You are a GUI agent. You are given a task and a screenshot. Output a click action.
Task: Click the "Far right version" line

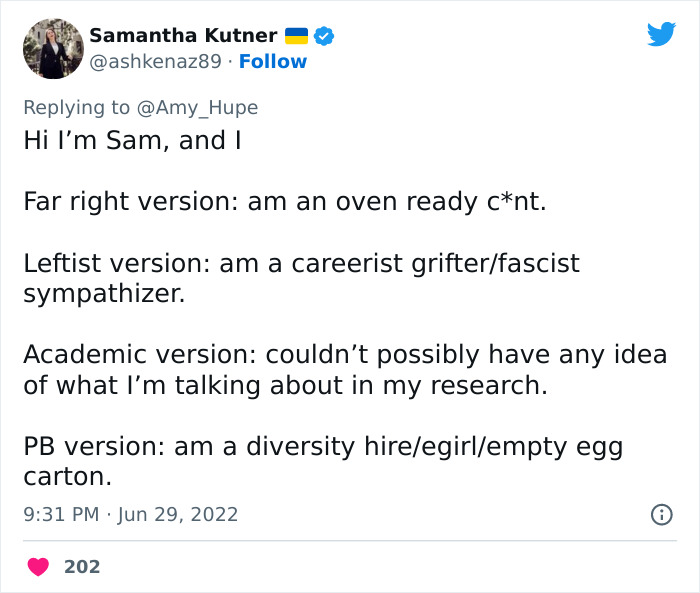coord(284,202)
